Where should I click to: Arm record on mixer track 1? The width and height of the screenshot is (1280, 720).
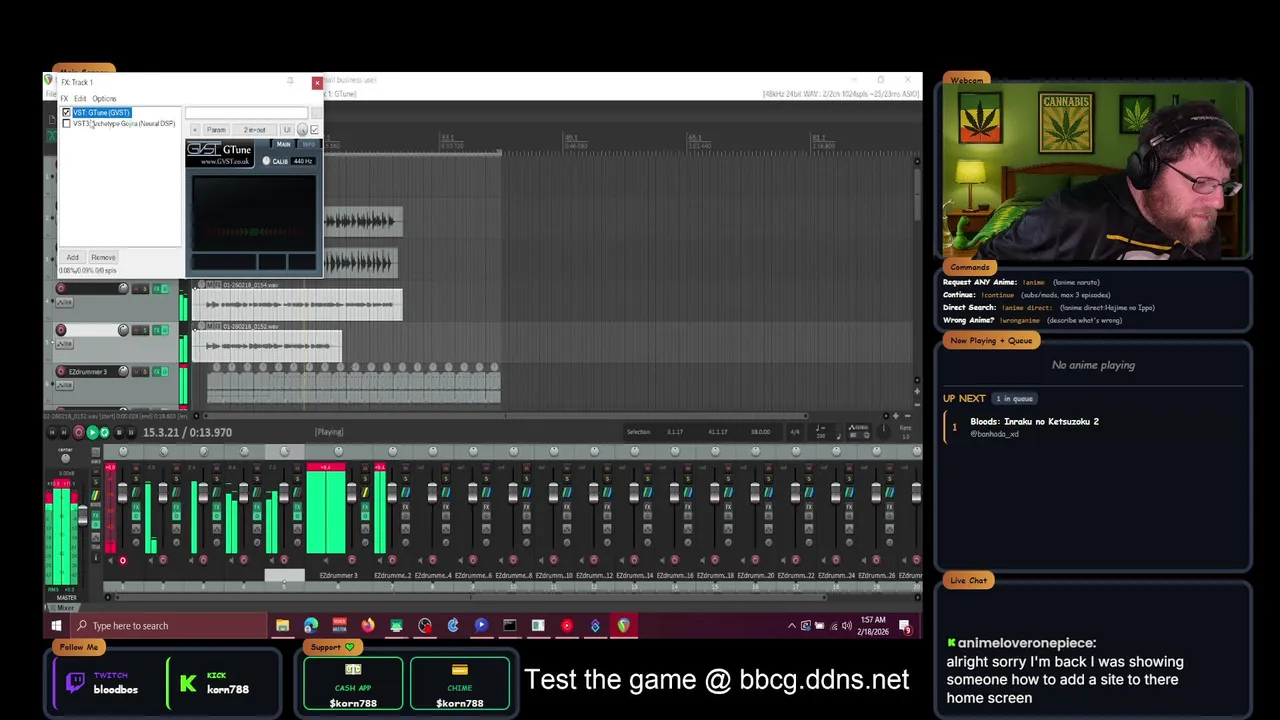pos(122,560)
